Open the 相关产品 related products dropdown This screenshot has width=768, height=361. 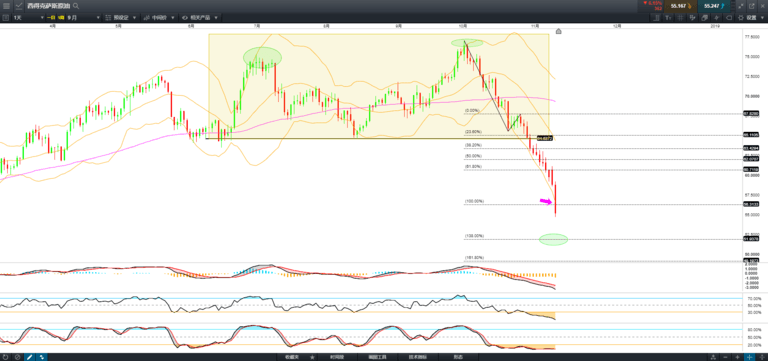point(200,17)
